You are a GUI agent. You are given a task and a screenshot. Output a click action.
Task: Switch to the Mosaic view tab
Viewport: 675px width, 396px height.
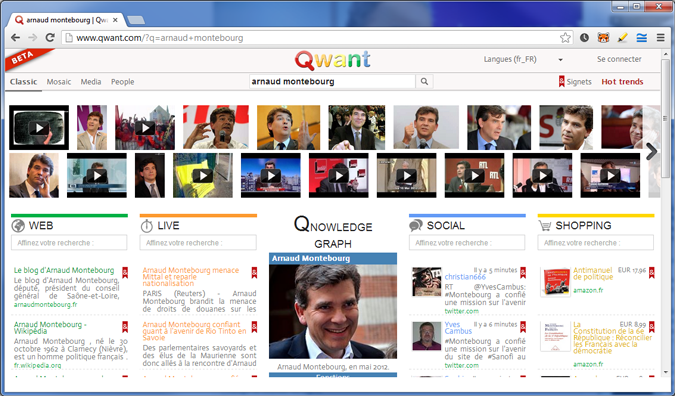coord(59,82)
